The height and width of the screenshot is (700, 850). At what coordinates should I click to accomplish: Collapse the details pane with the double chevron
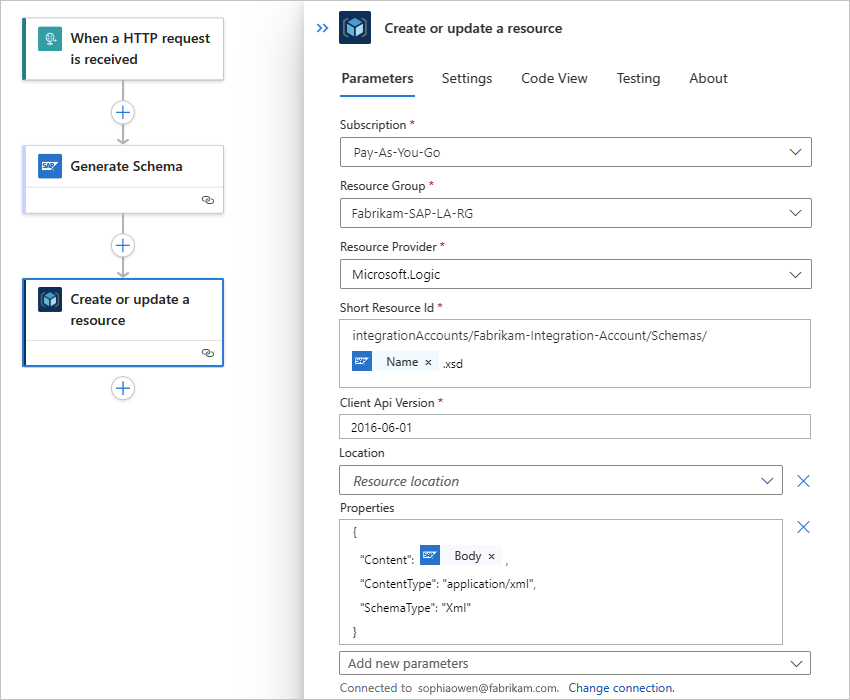tap(322, 28)
